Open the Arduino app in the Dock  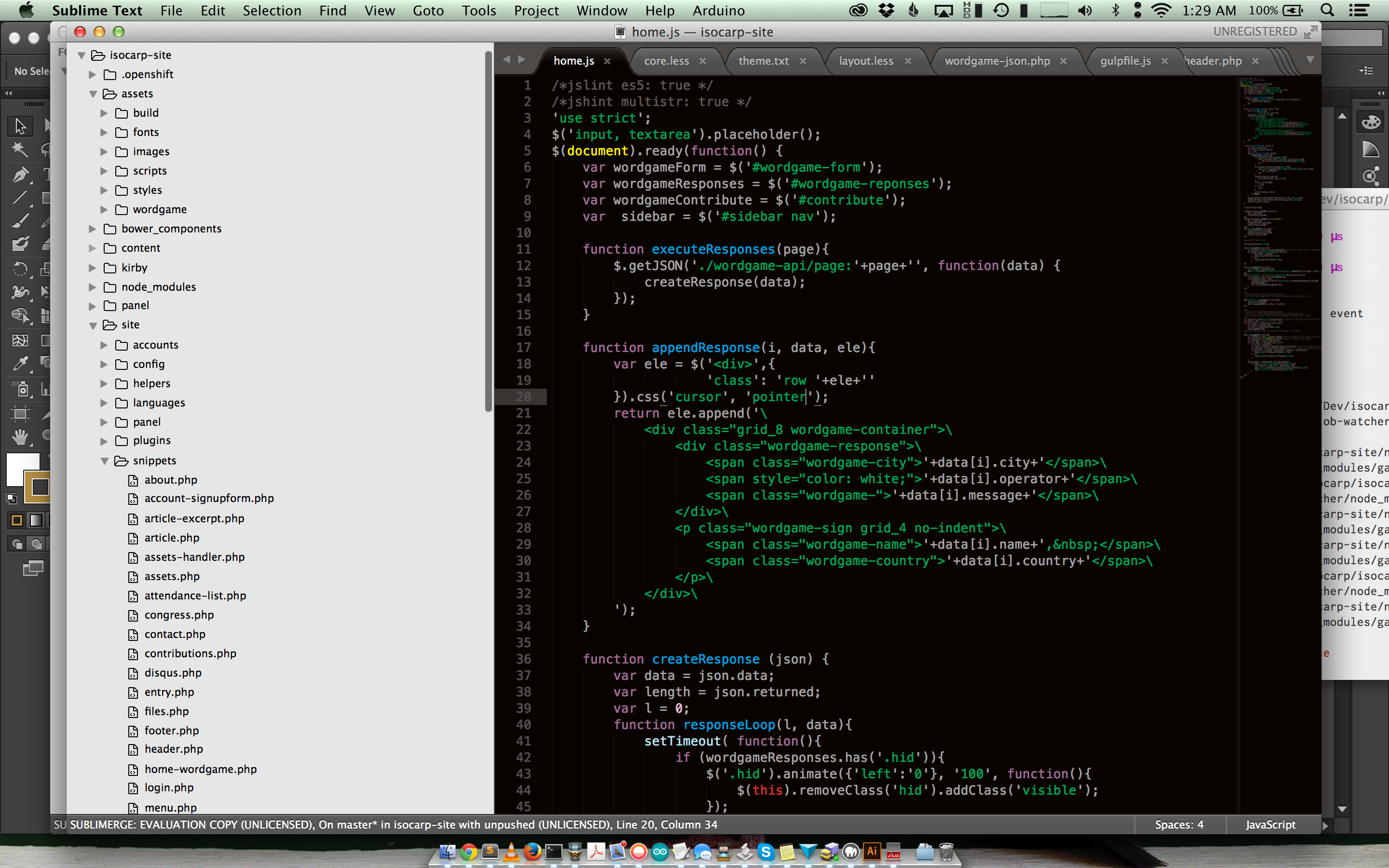coord(659,852)
